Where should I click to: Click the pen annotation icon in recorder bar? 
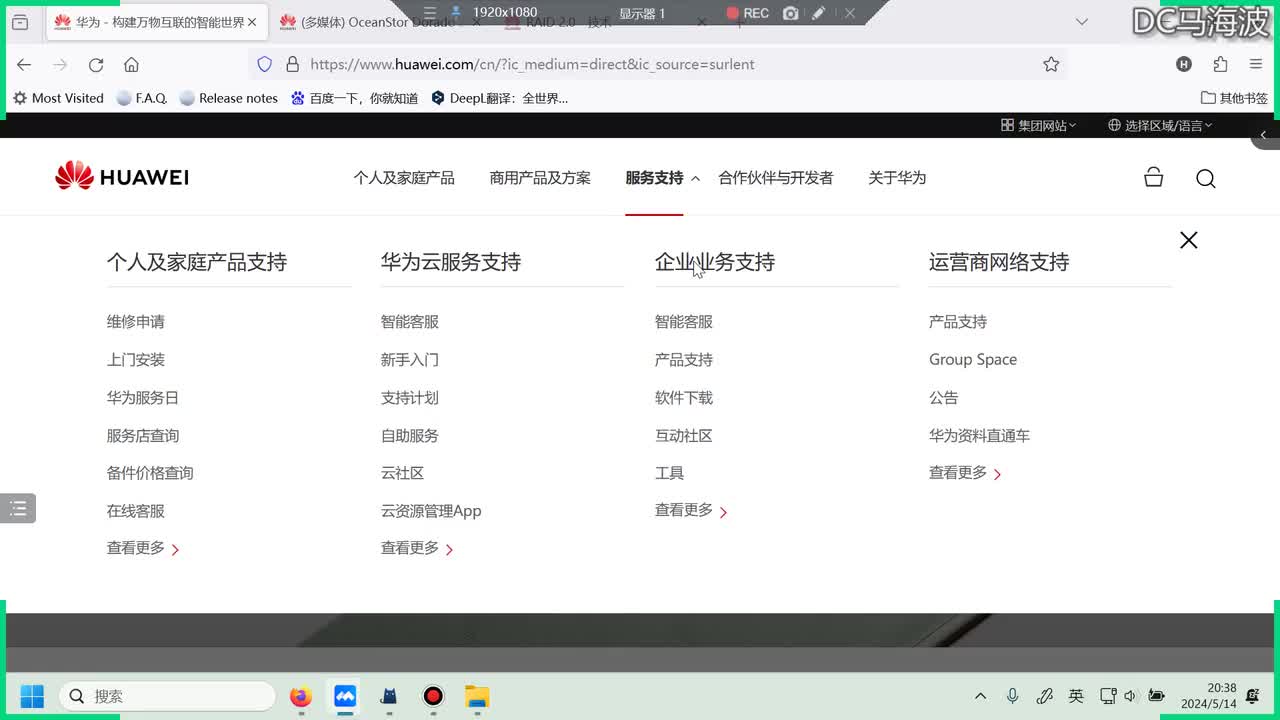tap(819, 13)
